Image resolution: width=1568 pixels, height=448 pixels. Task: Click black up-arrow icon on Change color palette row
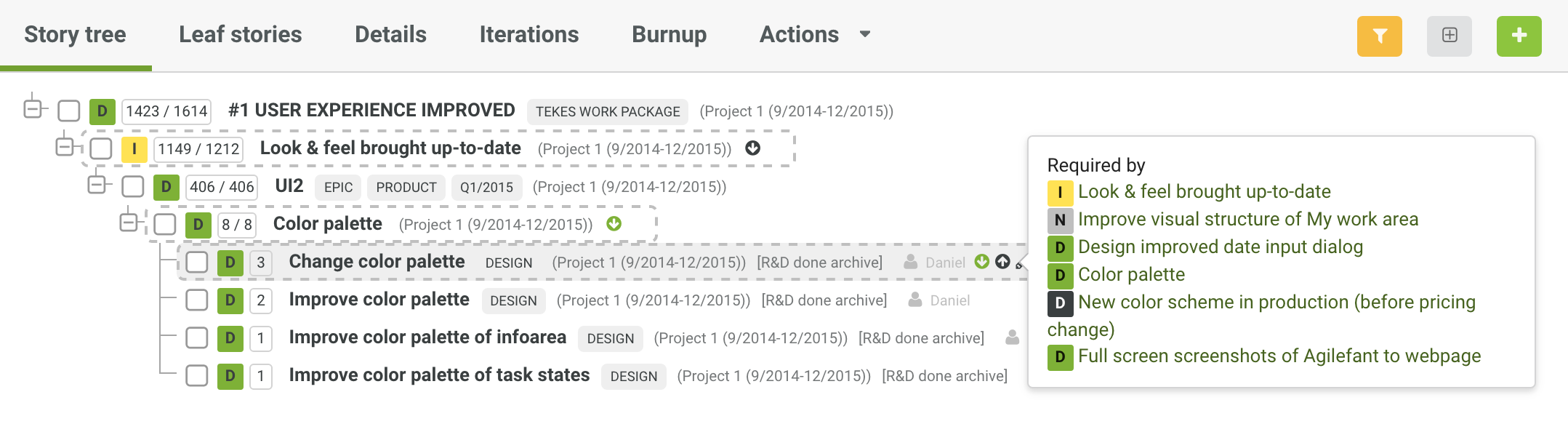point(1002,262)
